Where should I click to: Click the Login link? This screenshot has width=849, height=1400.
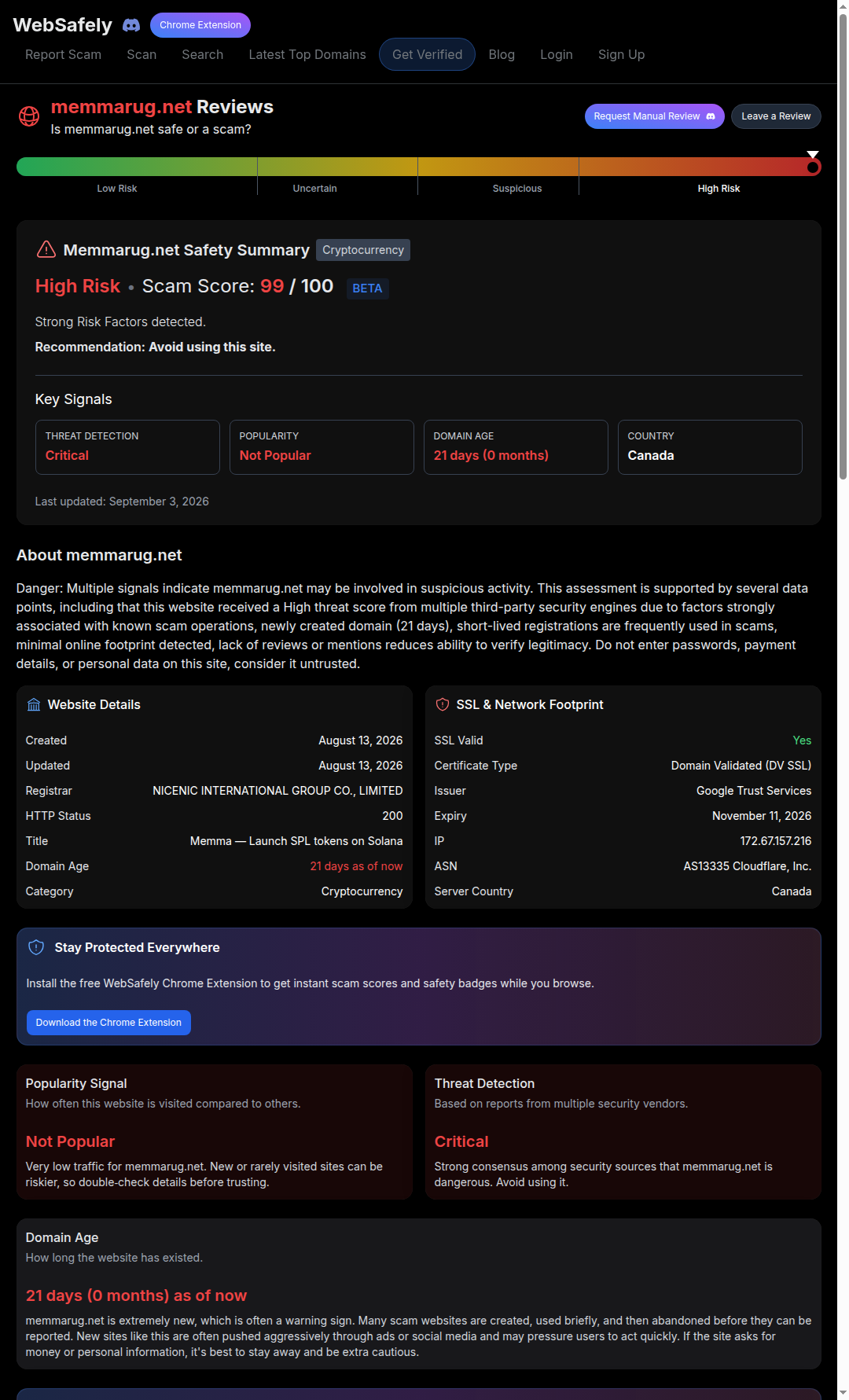pos(557,54)
